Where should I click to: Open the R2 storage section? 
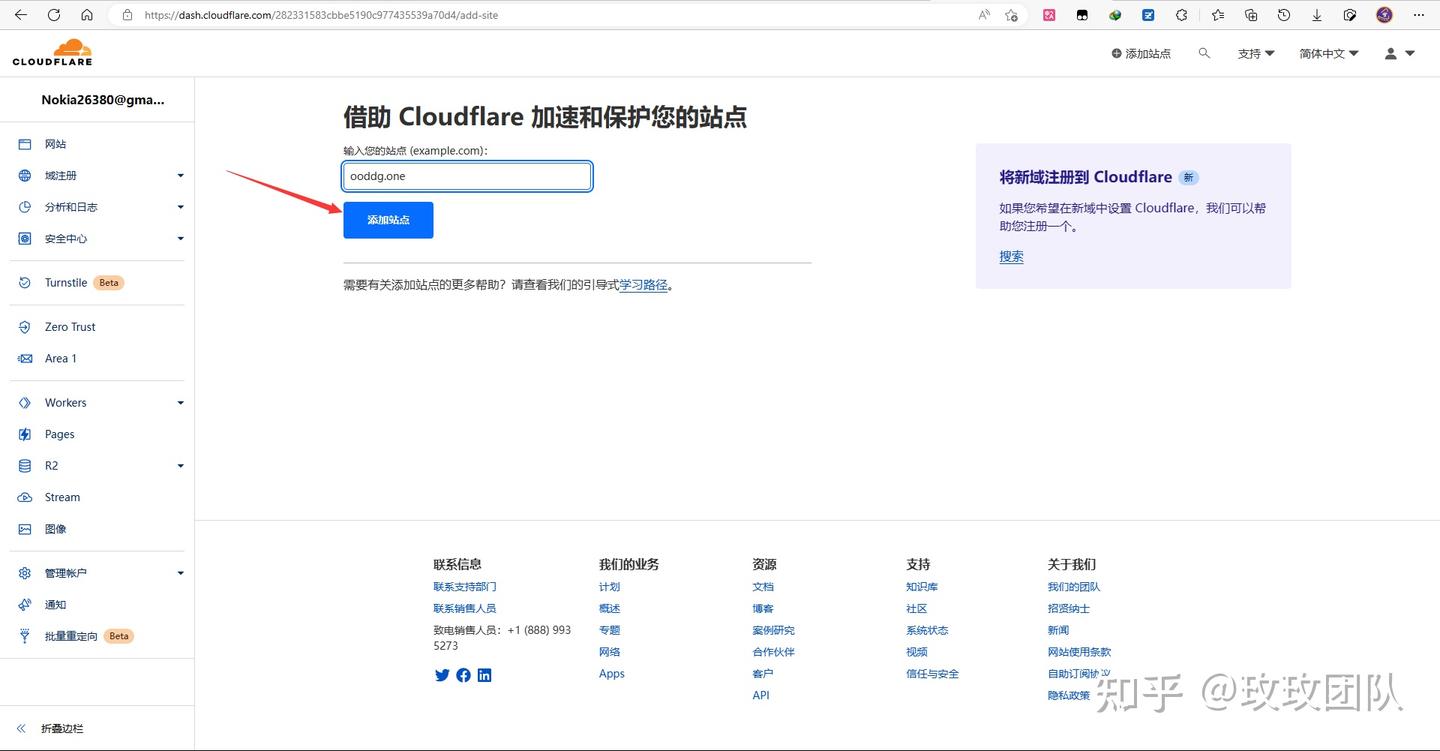point(52,465)
